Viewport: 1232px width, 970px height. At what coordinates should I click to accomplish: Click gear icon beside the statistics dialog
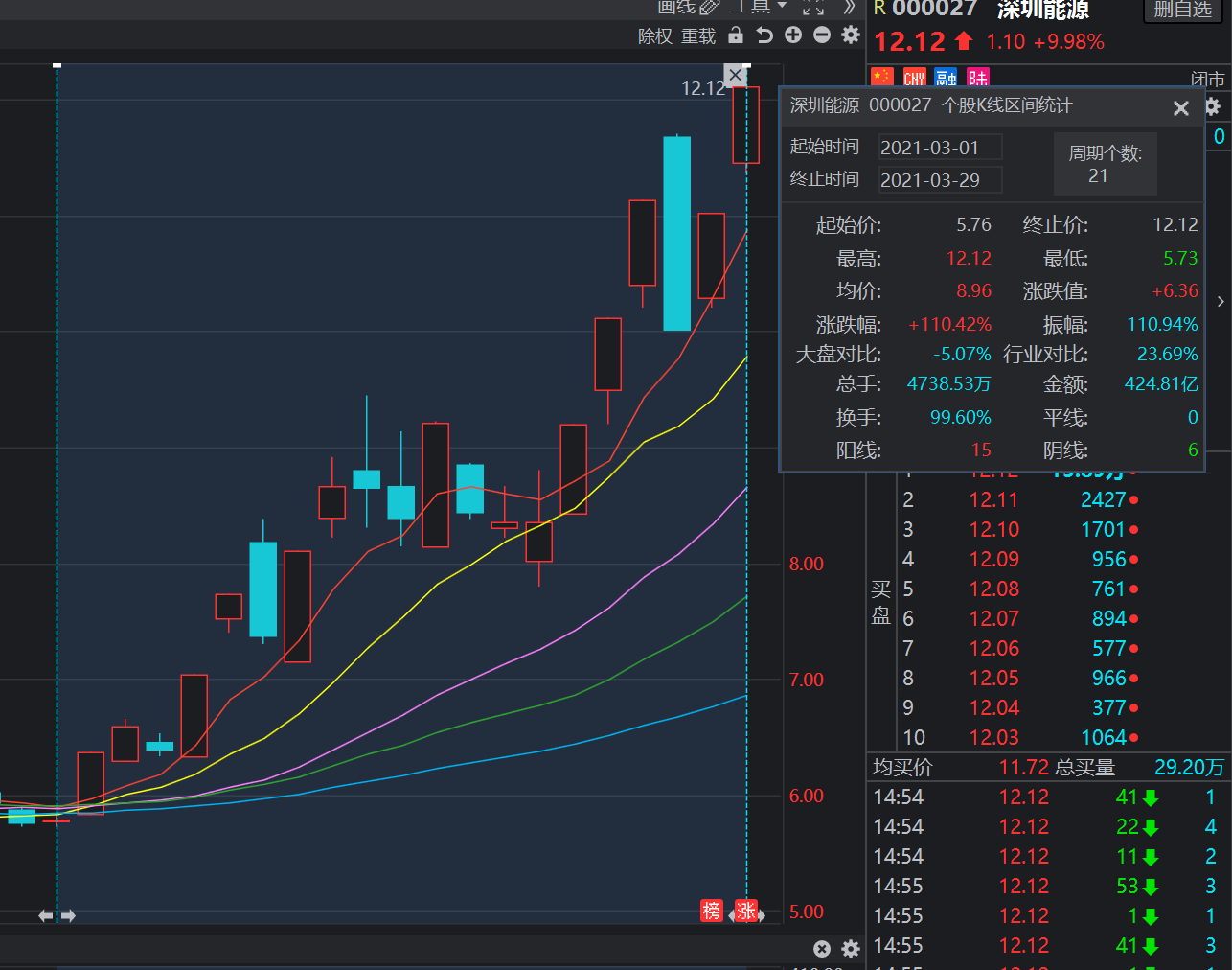click(1213, 106)
